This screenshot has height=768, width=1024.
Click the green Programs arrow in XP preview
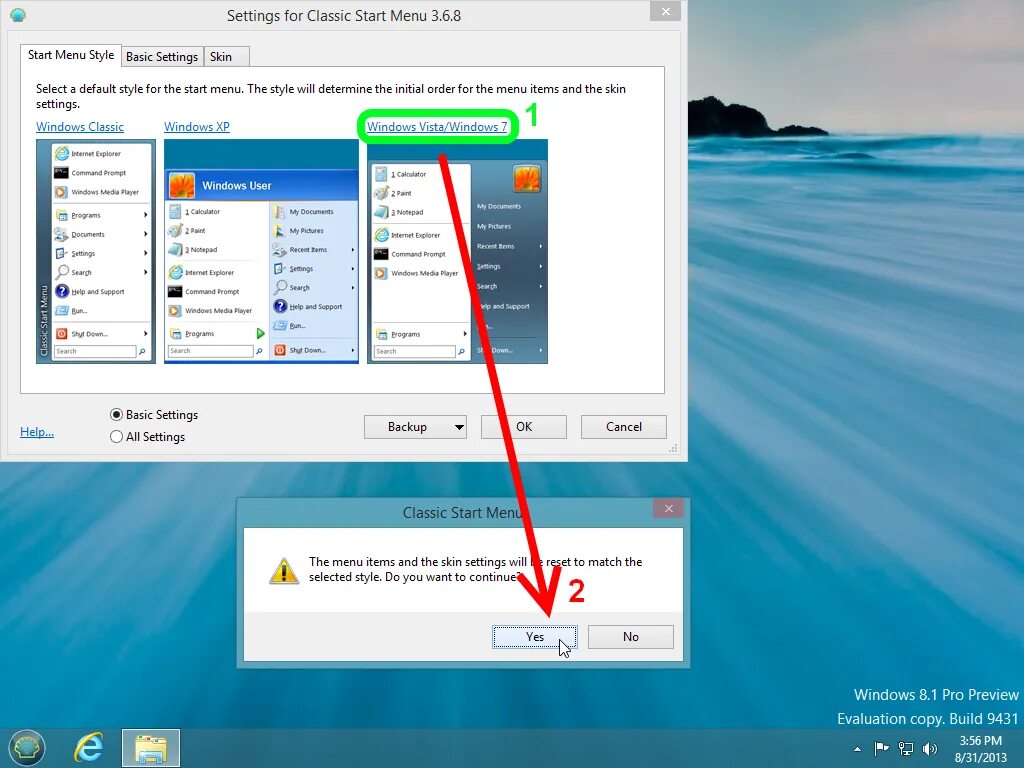click(x=261, y=334)
